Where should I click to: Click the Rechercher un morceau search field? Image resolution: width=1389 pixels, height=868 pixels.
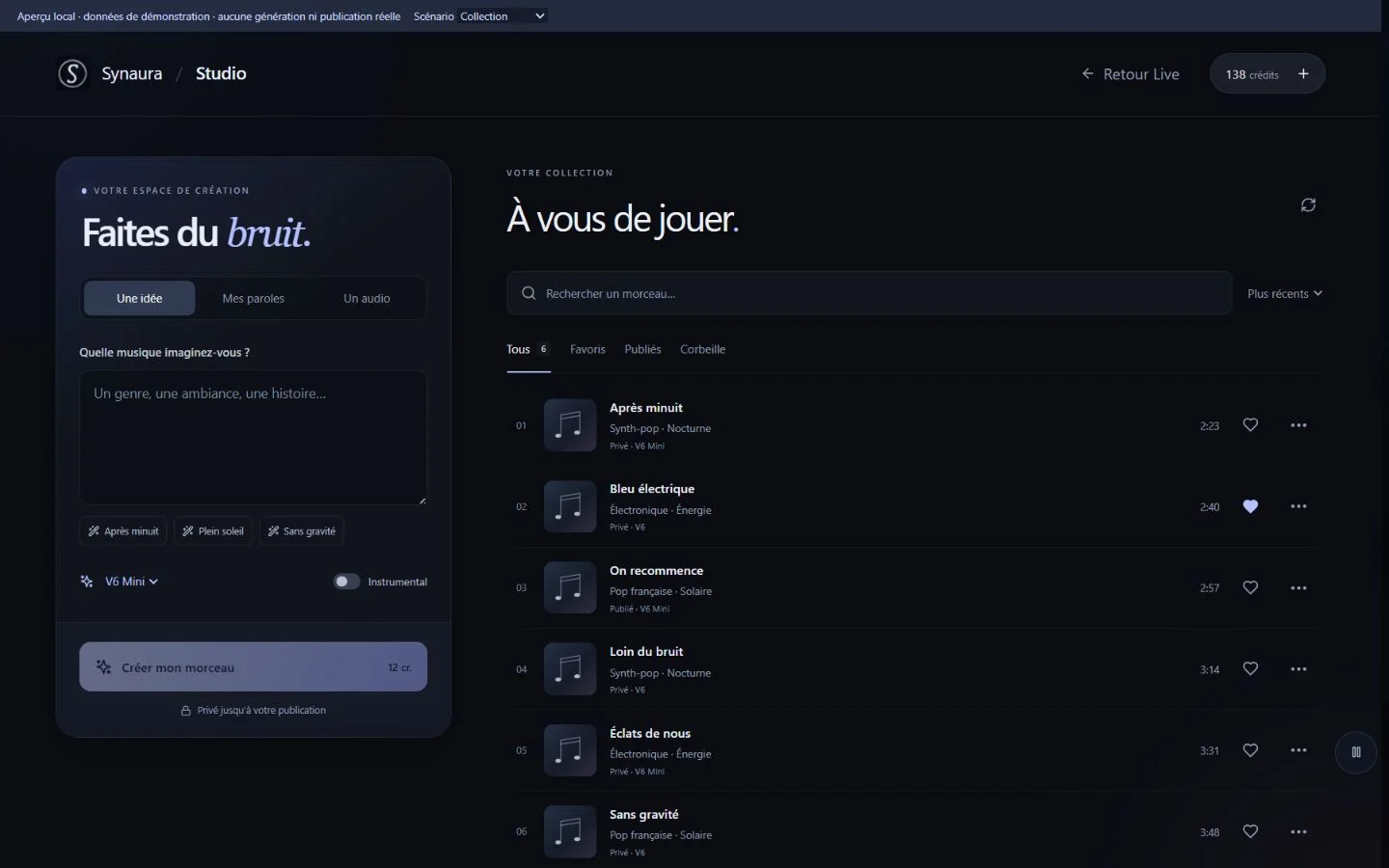point(869,293)
